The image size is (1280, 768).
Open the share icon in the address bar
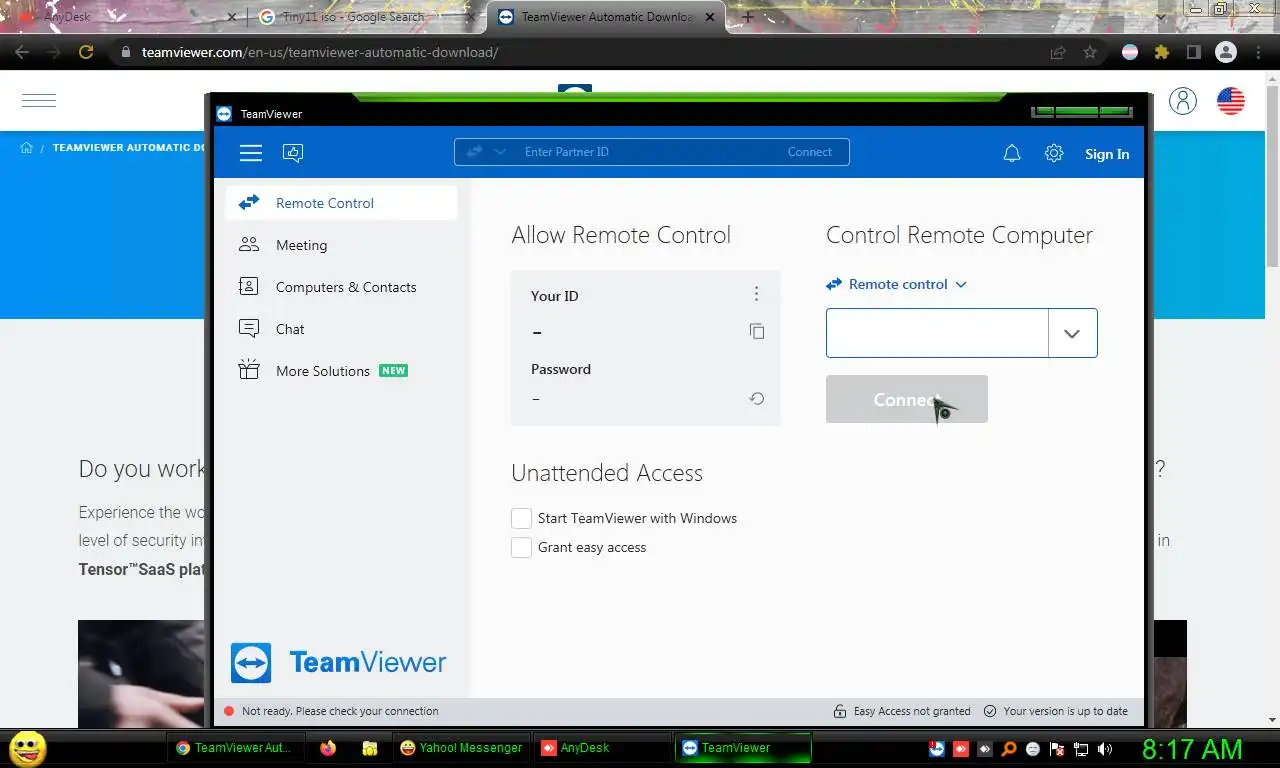[x=1058, y=52]
